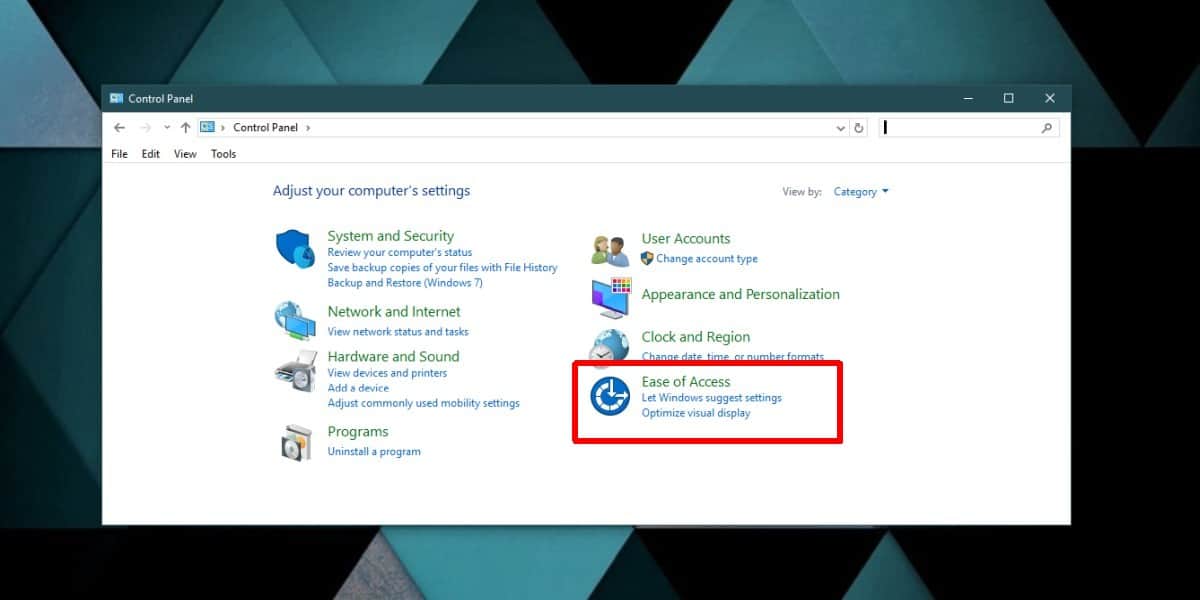Expand the chevron before Control Panel breadcrumb
This screenshot has height=600, width=1200.
(x=223, y=127)
